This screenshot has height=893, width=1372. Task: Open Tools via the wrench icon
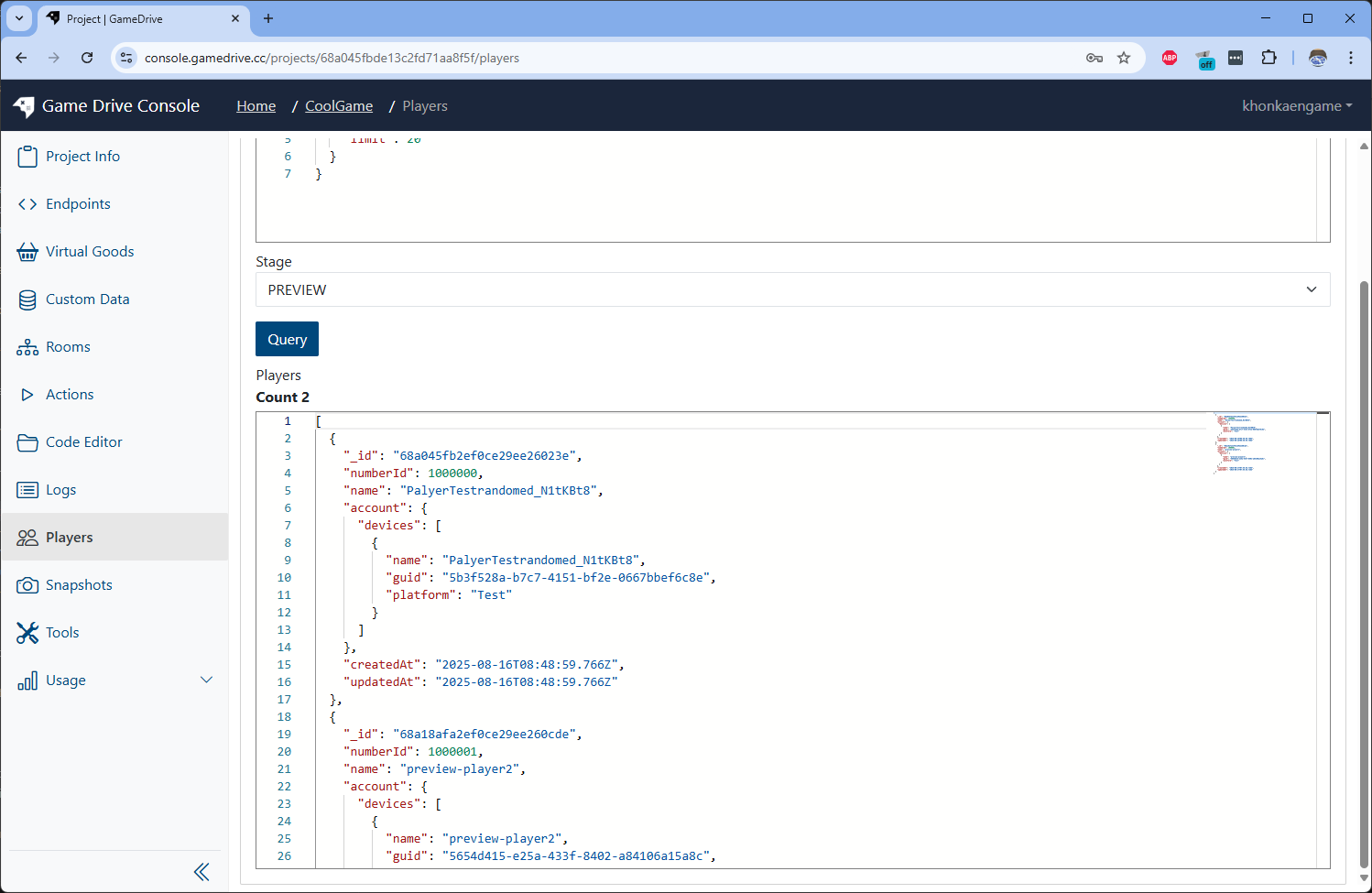[x=27, y=633]
